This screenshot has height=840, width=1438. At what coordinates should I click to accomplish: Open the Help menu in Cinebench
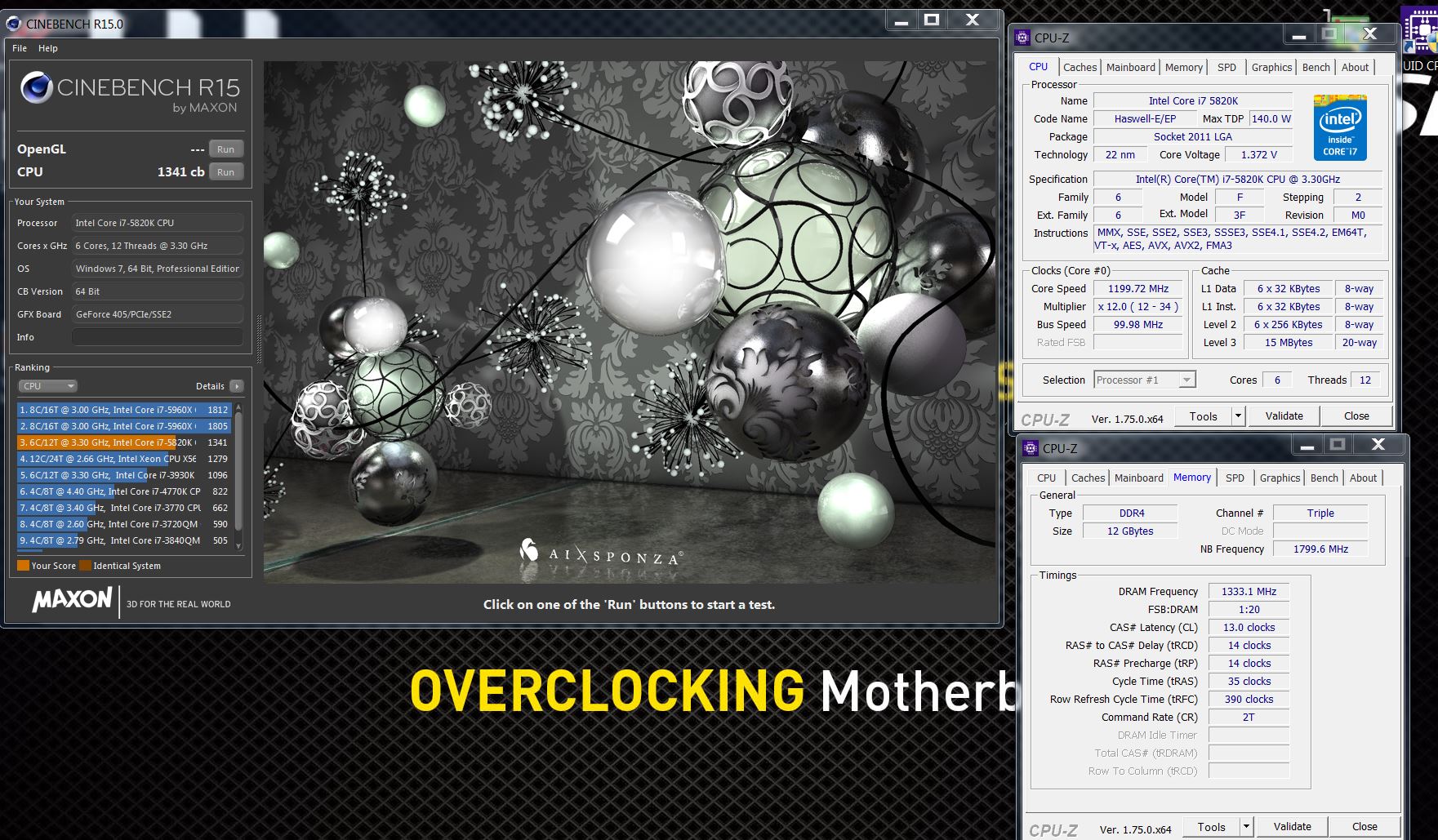(x=48, y=48)
